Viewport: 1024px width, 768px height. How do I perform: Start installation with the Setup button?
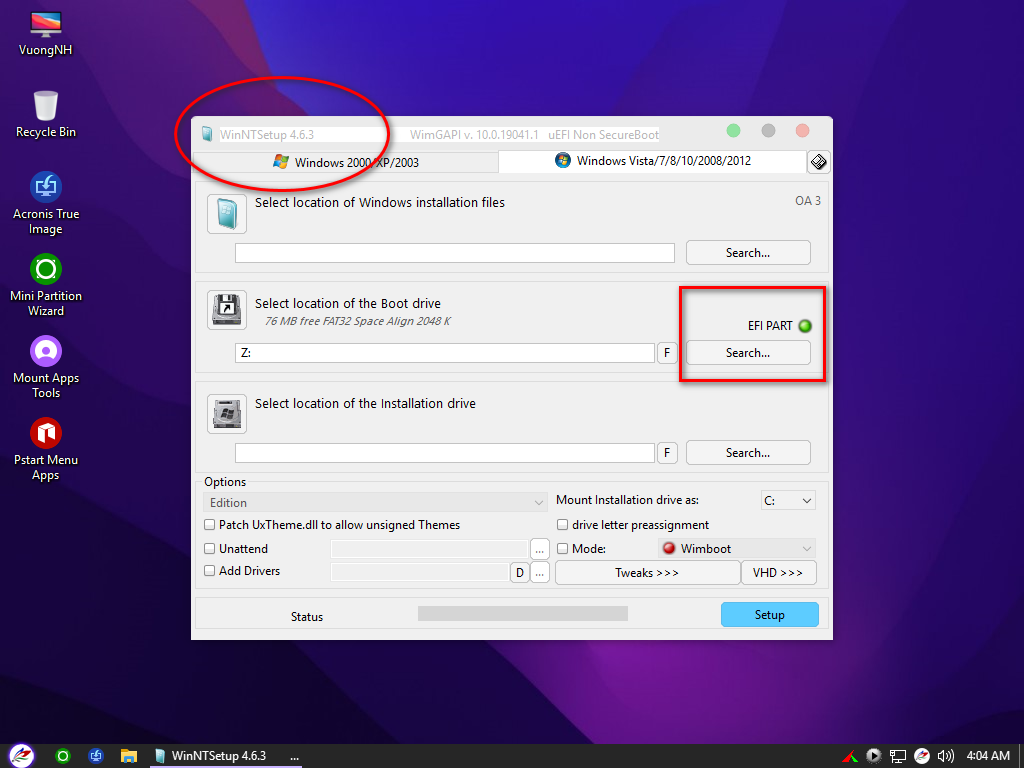[x=769, y=615]
